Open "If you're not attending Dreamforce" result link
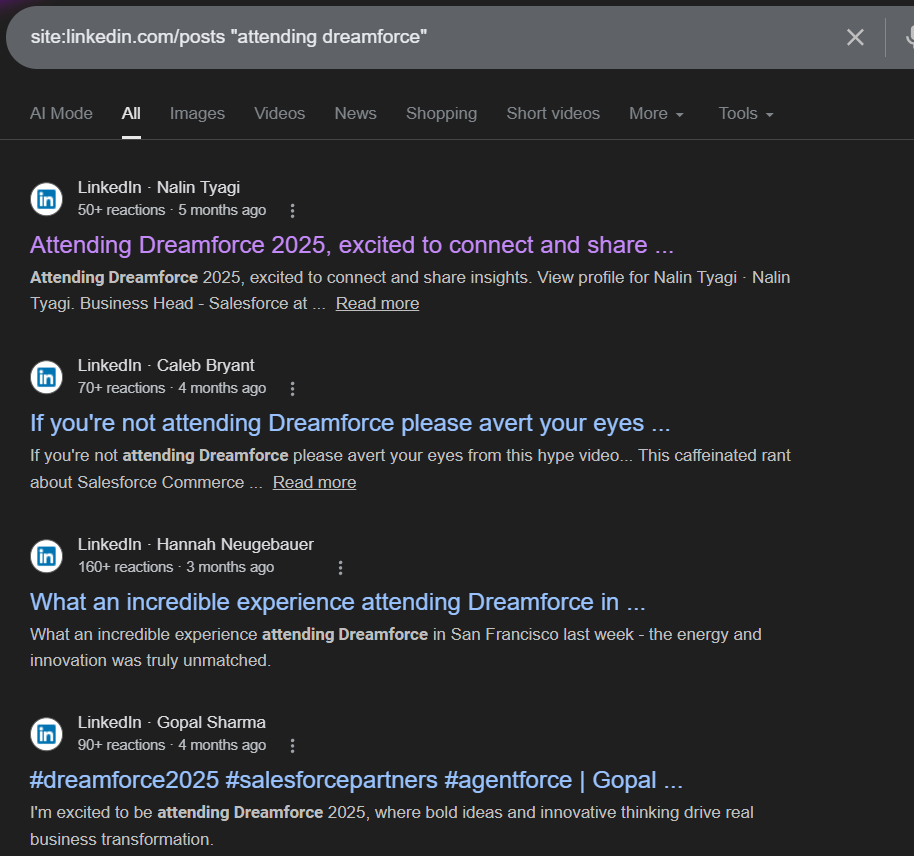Screen dimensions: 914x856 coord(350,423)
